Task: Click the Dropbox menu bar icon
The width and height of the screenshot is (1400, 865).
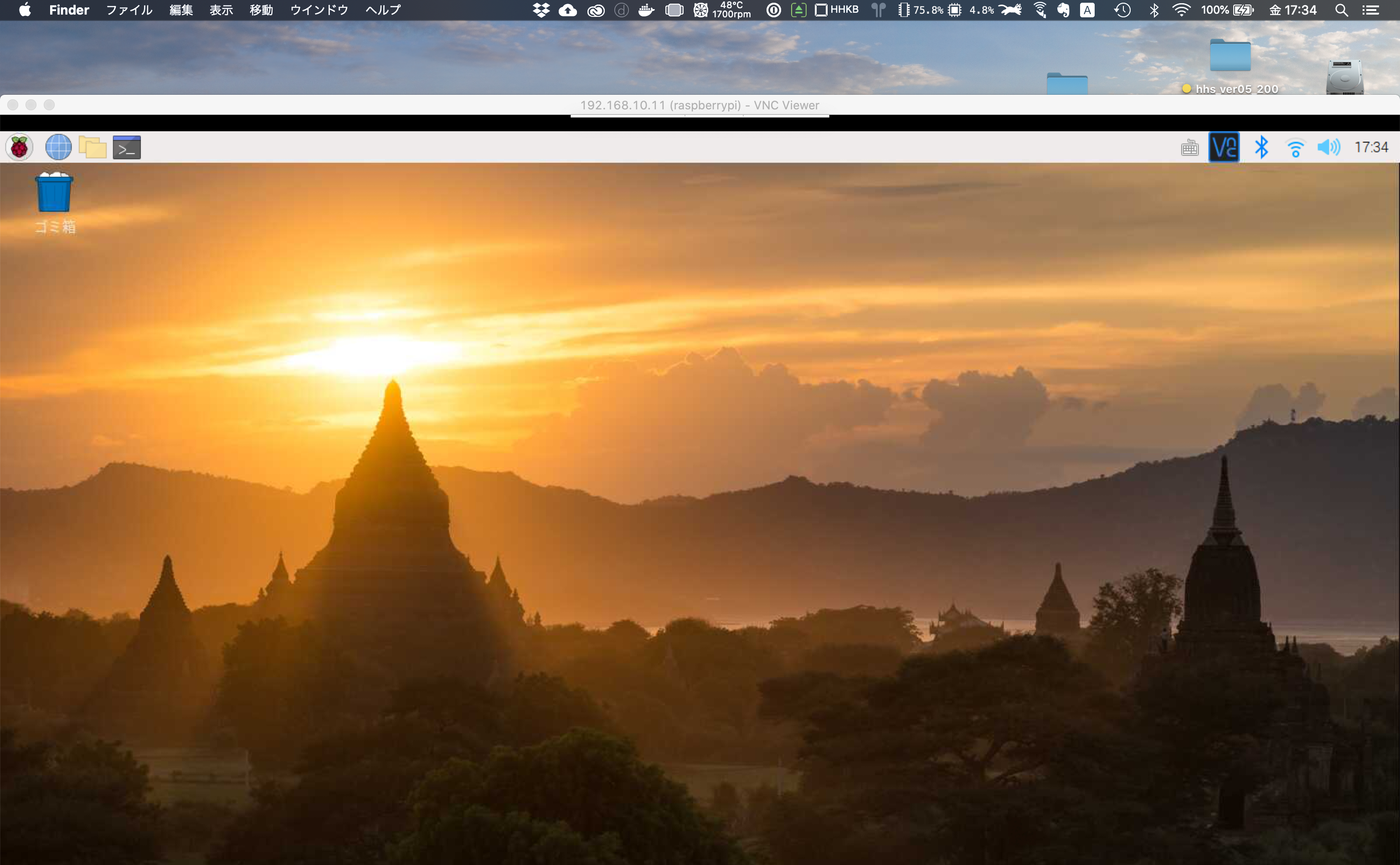Action: [x=540, y=10]
